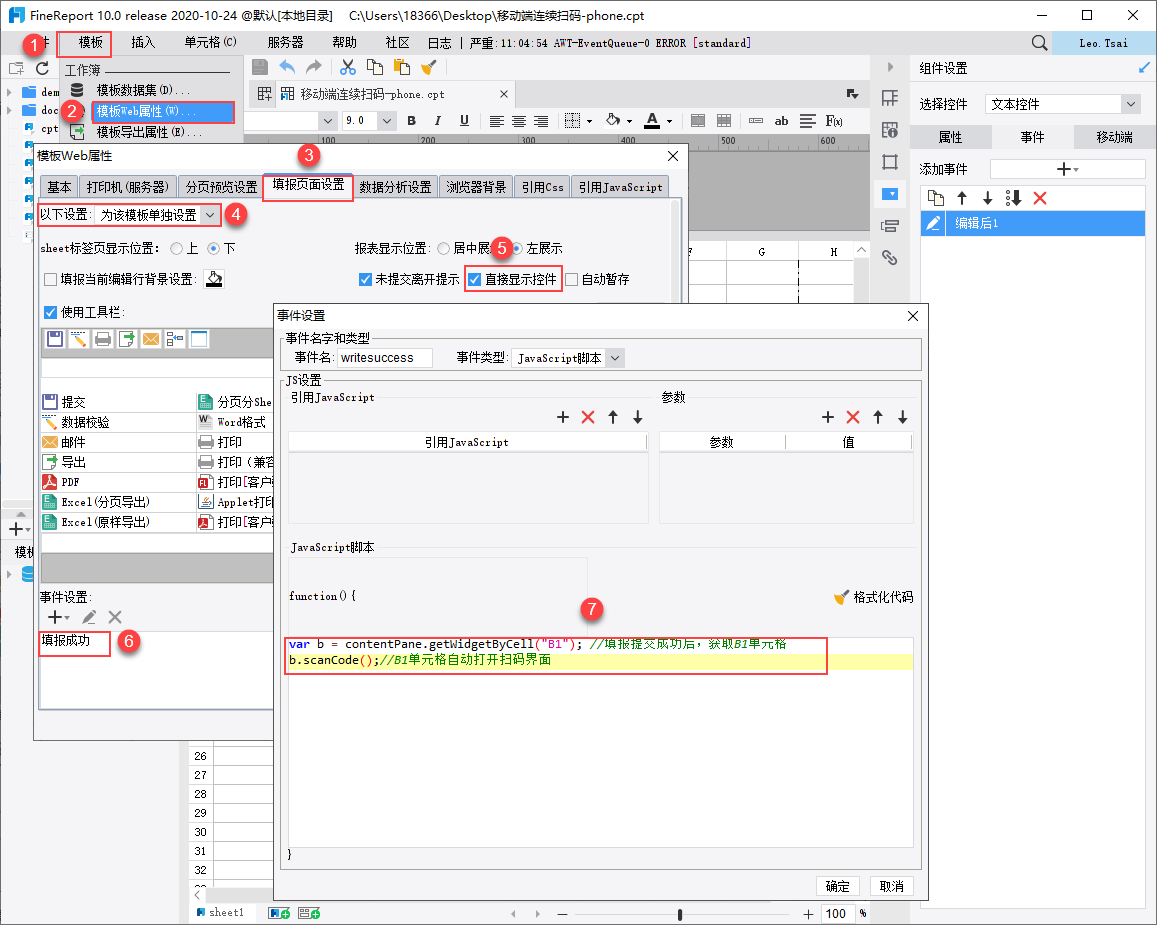
Task: Click the Format painter brush icon
Action: (429, 67)
